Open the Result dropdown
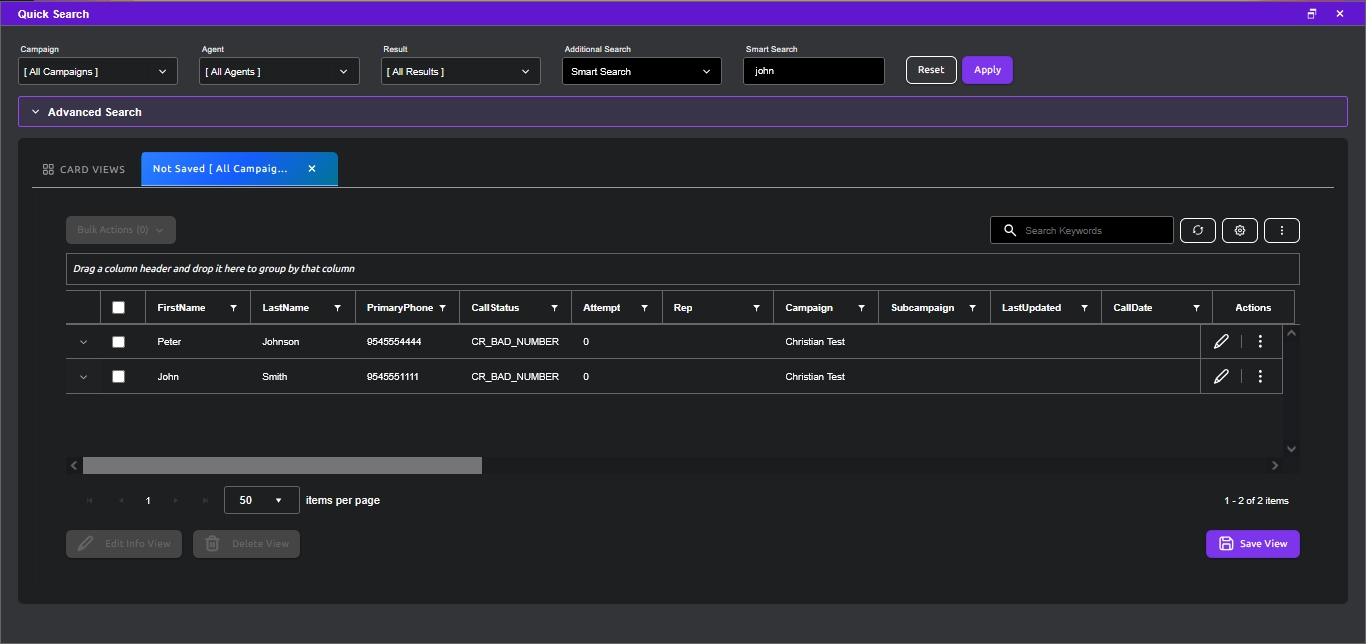The height and width of the screenshot is (644, 1366). pos(461,71)
